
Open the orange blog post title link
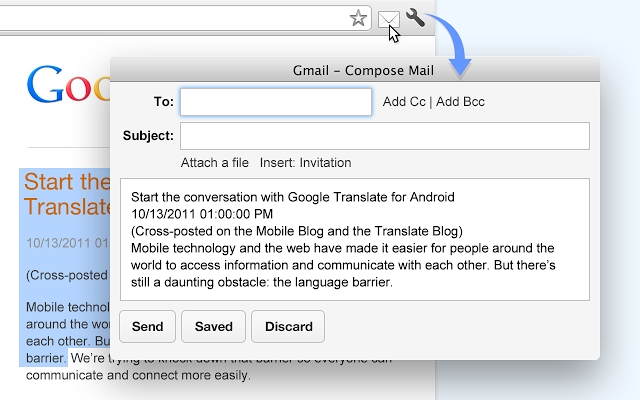point(66,194)
